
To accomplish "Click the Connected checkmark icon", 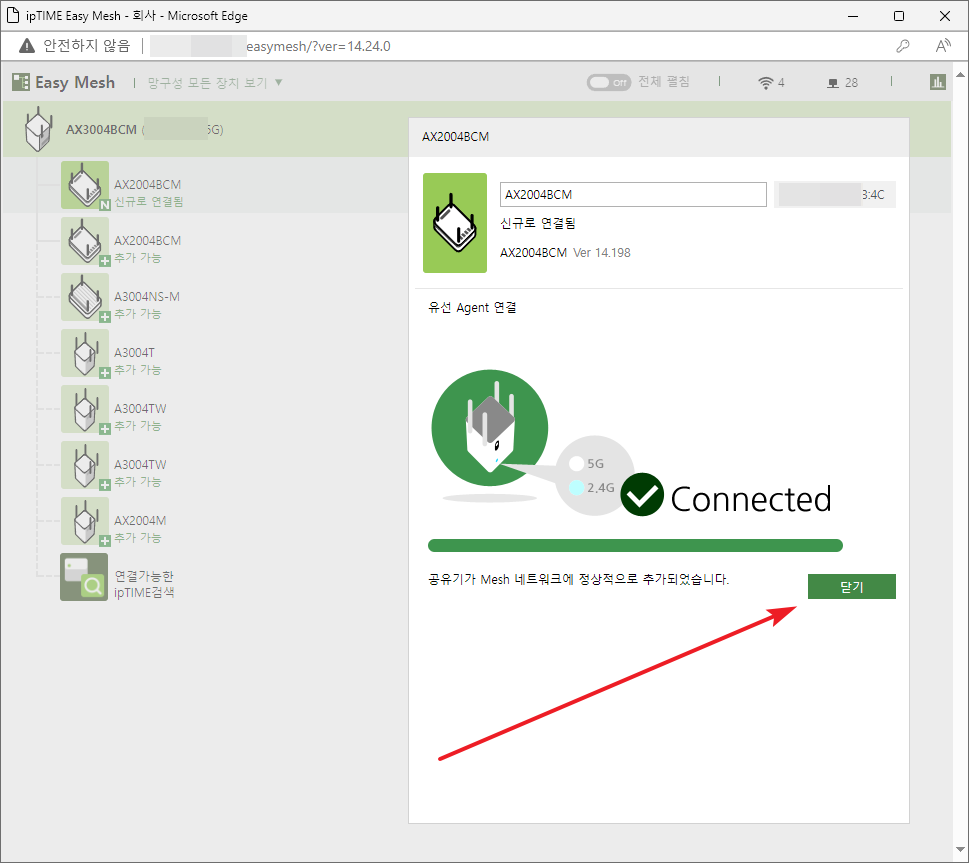I will point(642,495).
